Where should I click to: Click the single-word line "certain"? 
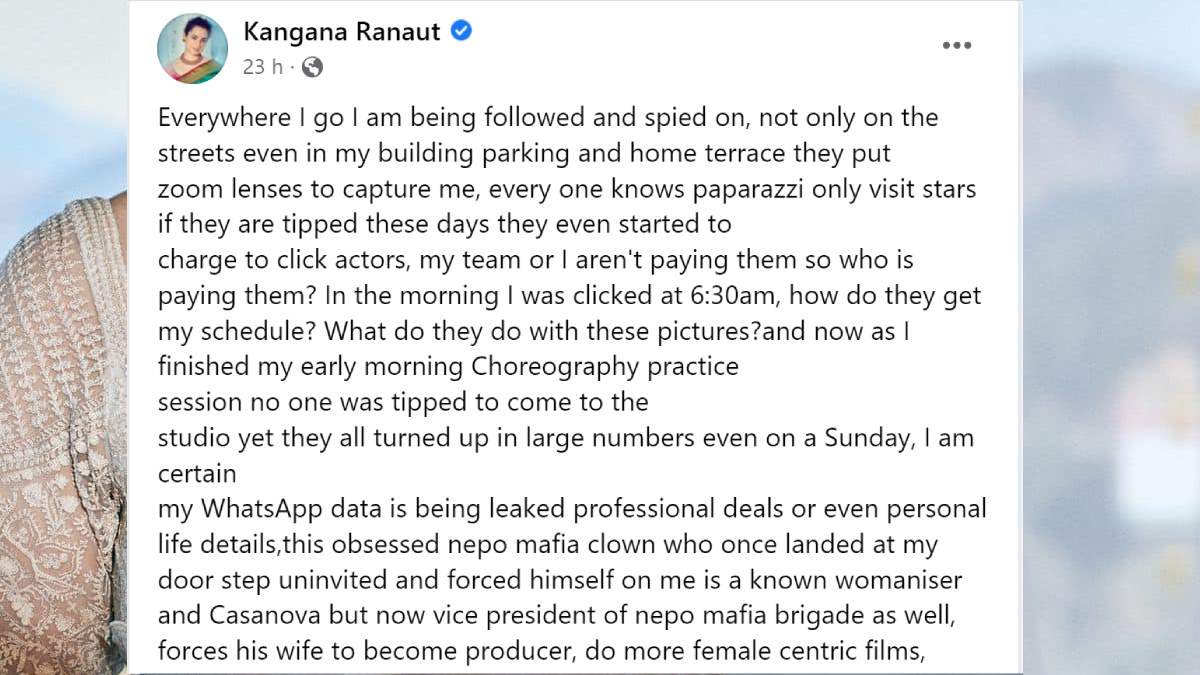[197, 471]
